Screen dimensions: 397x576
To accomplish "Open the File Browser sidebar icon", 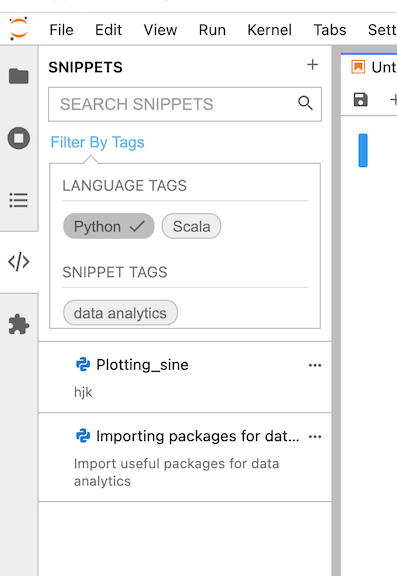I will pyautogui.click(x=19, y=76).
